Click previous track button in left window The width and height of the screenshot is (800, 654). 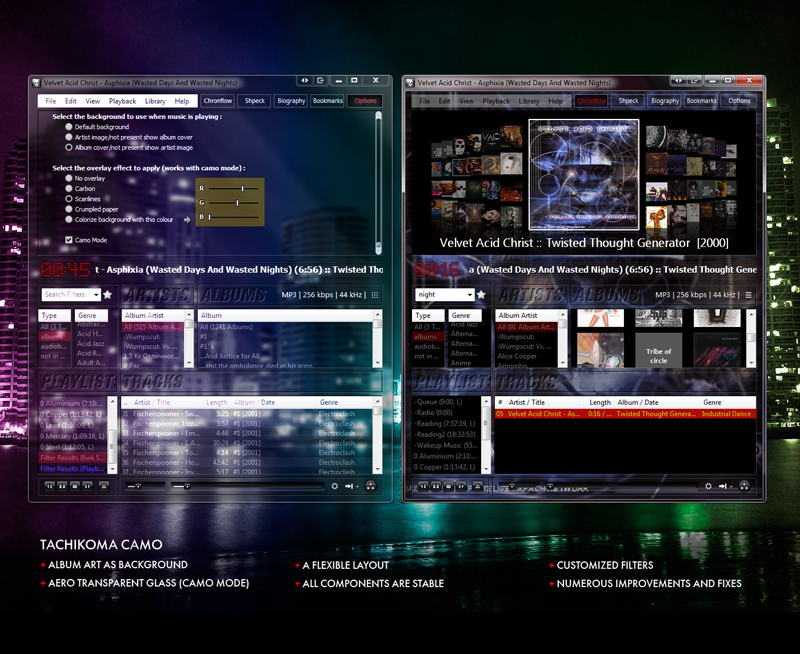[49, 486]
